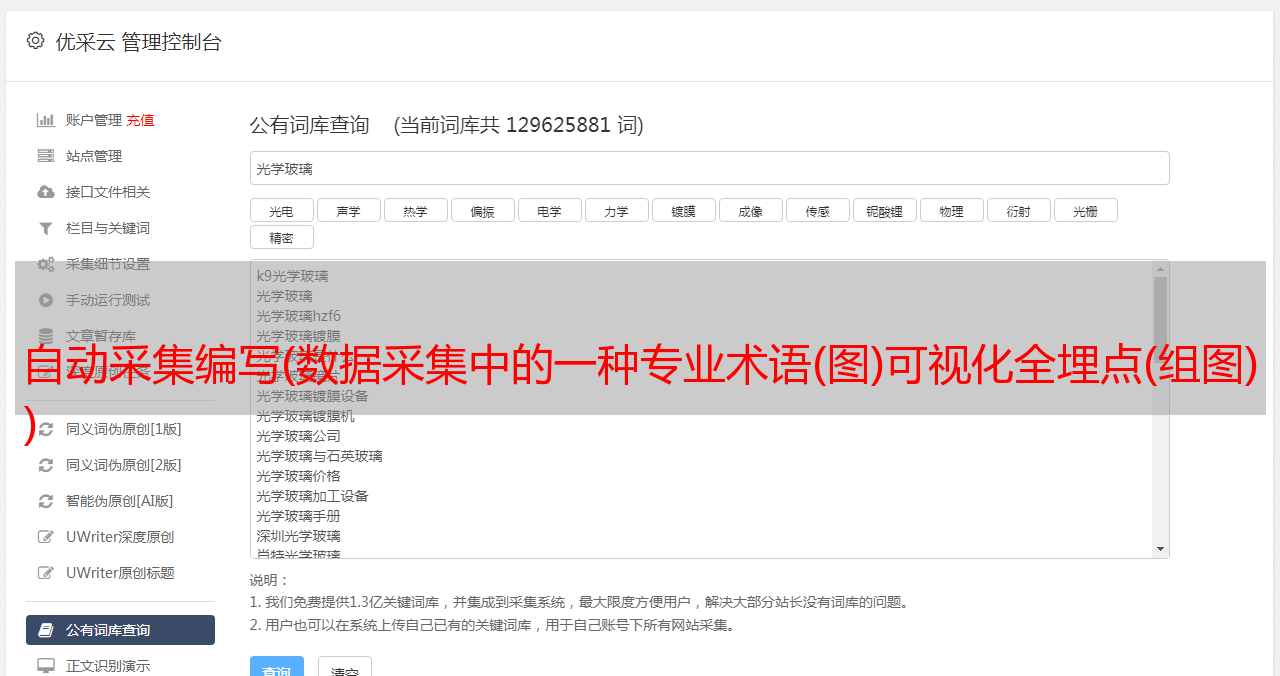
Task: Select 光学玻璃手册 in the results list
Action: pyautogui.click(x=298, y=516)
